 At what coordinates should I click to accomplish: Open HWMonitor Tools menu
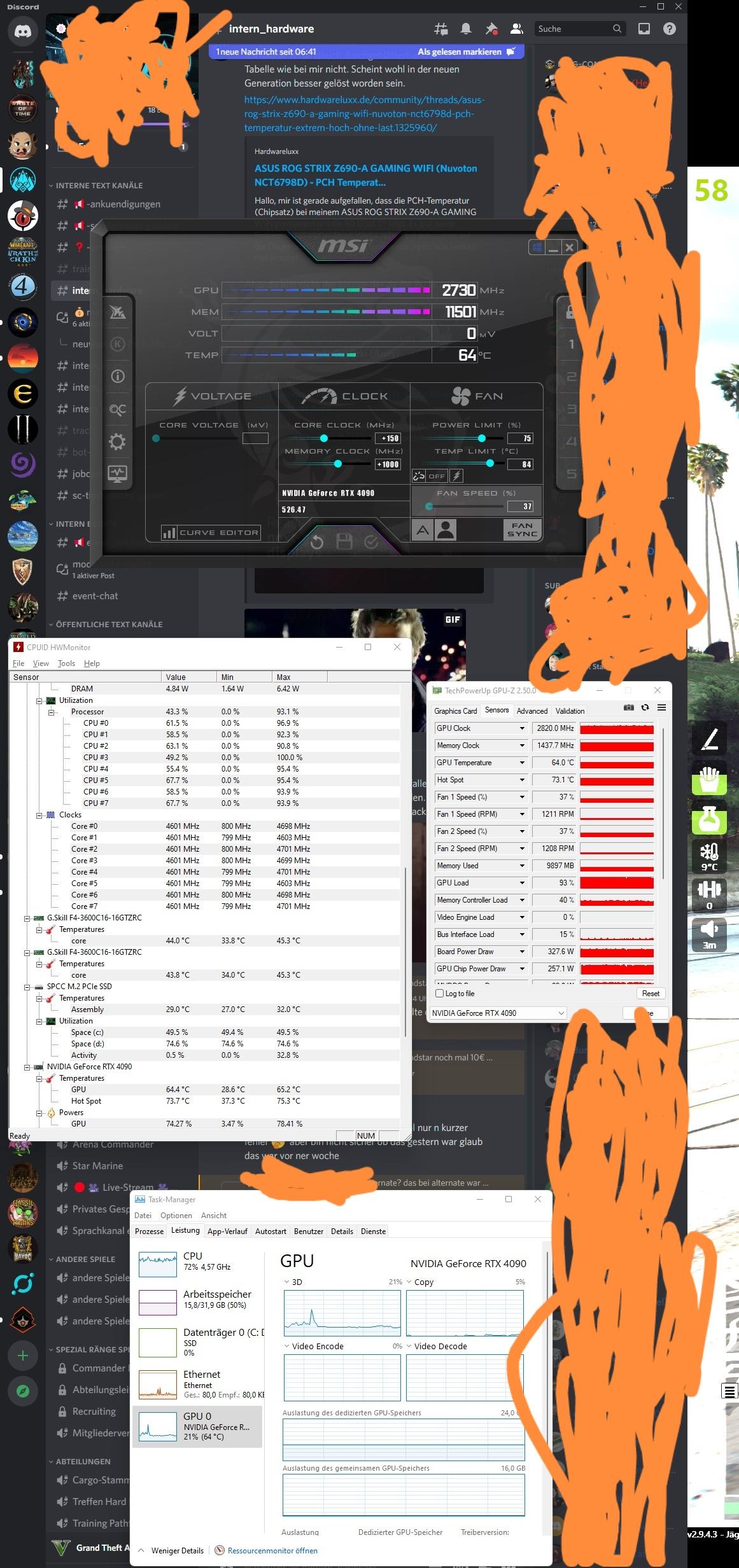[x=66, y=663]
